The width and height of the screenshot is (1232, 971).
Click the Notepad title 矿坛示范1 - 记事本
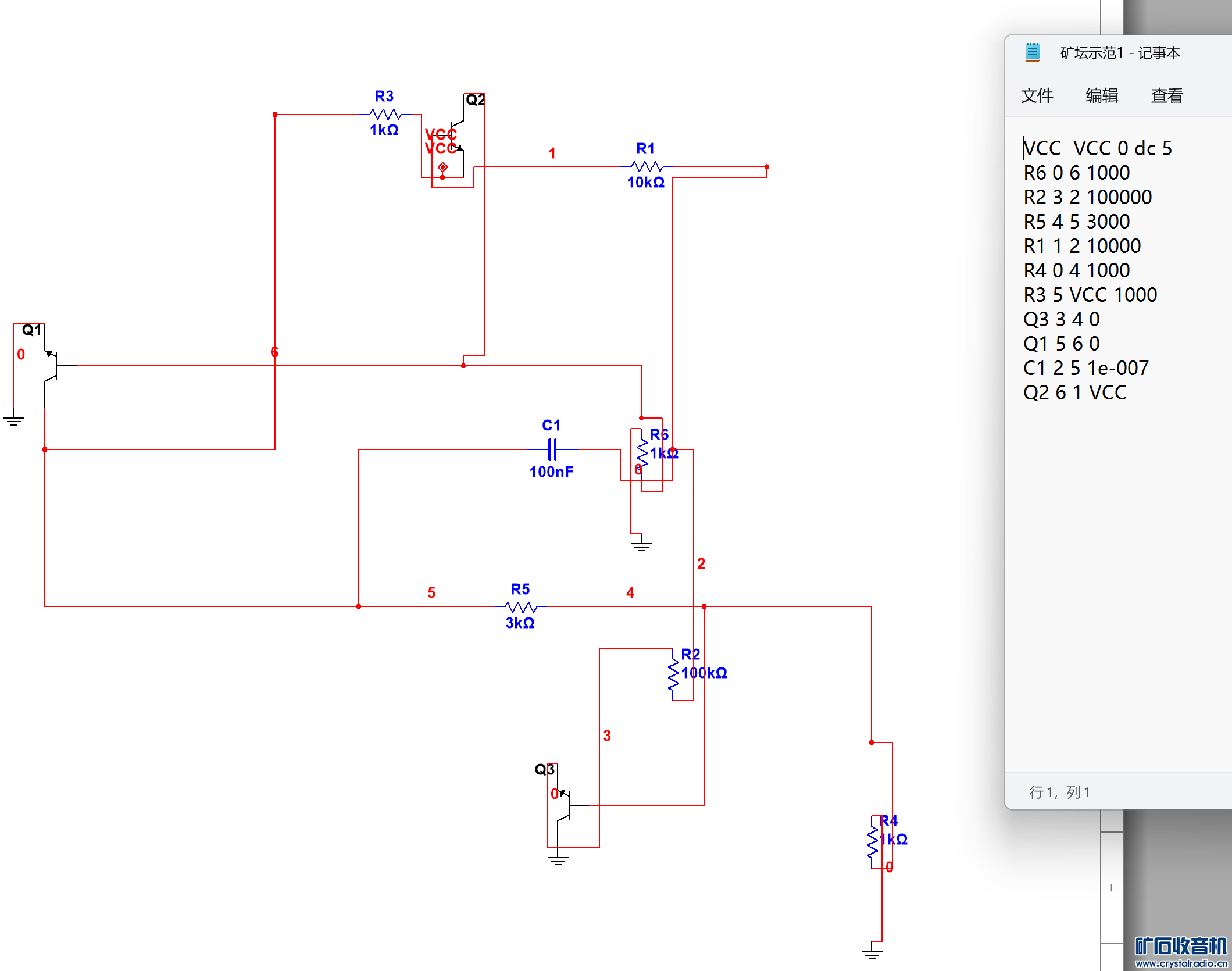(x=1120, y=53)
